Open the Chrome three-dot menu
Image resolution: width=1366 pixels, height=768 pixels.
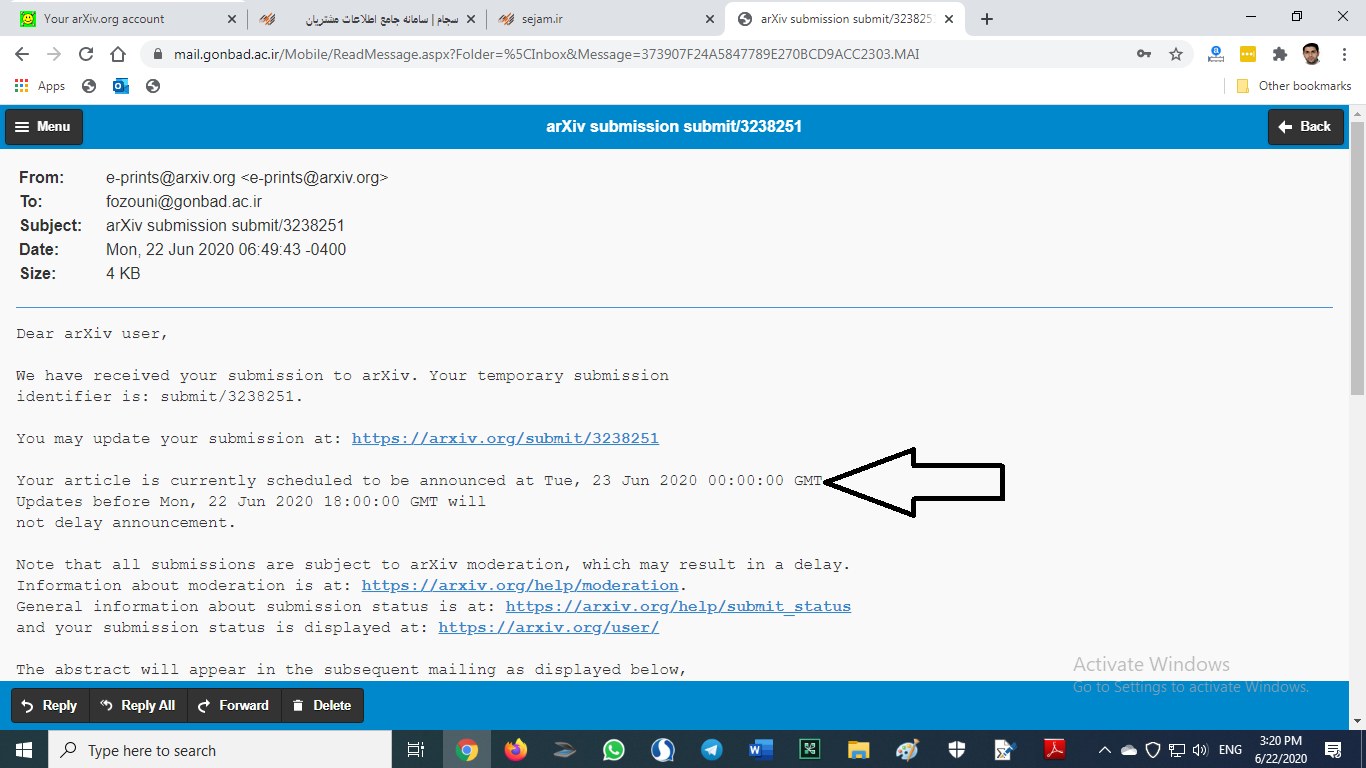tap(1343, 54)
